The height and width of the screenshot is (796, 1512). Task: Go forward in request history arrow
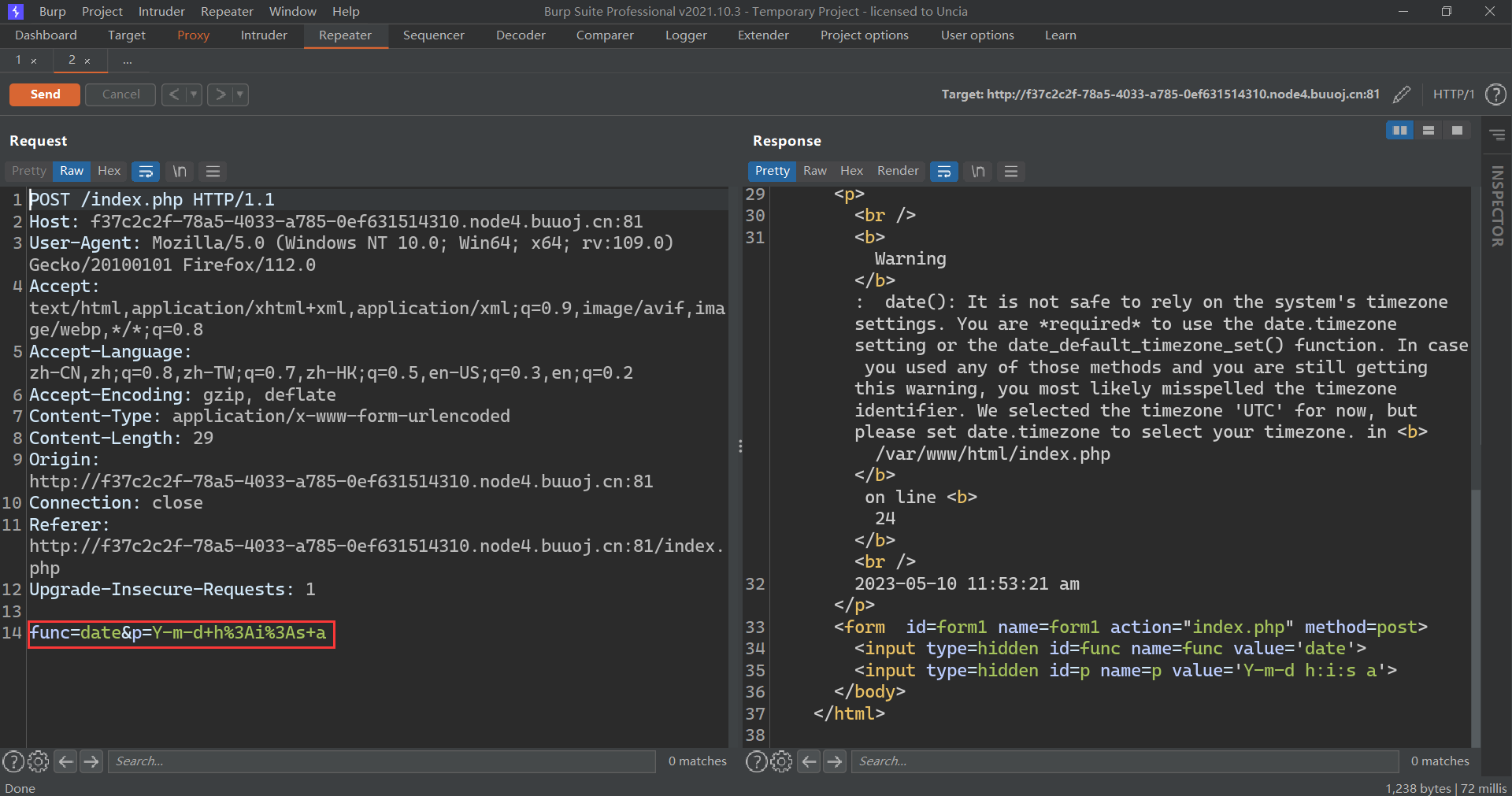220,94
